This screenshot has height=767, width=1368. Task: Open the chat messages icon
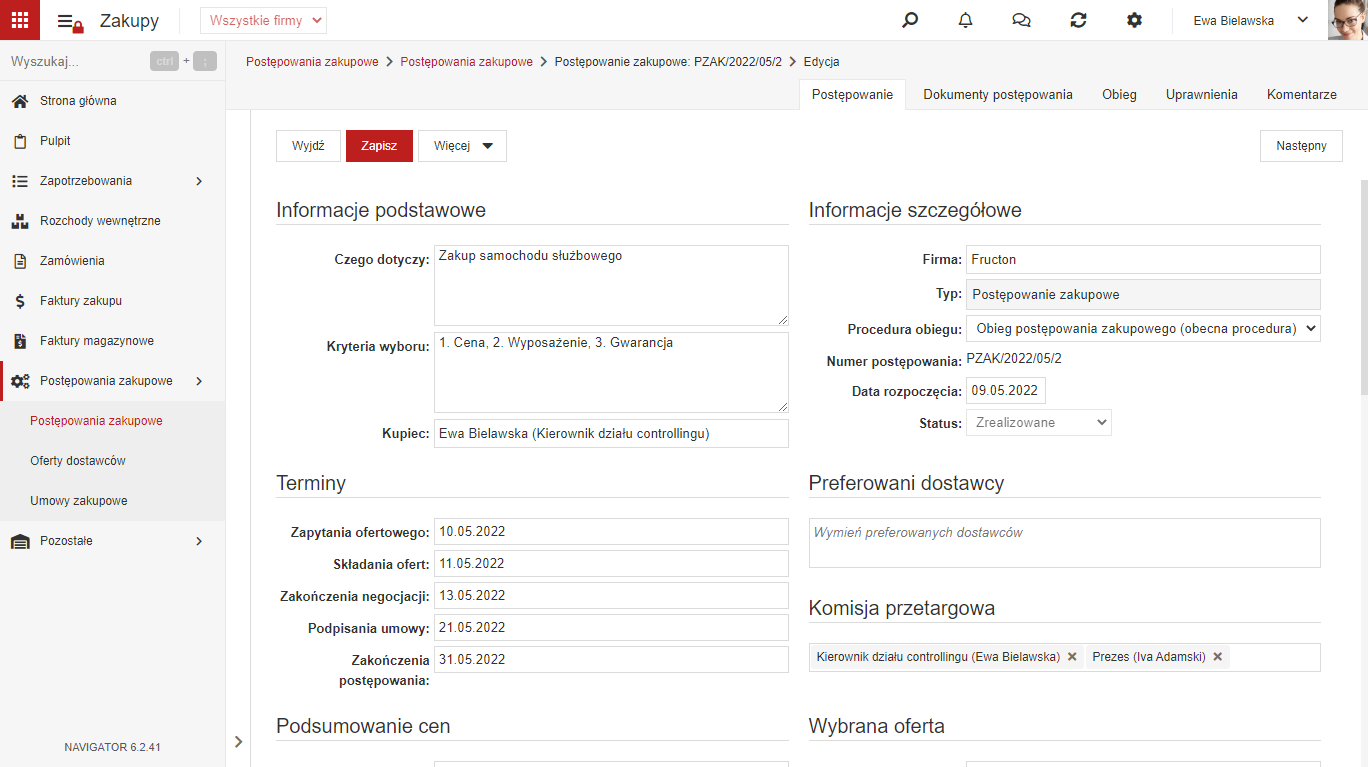click(x=1021, y=20)
